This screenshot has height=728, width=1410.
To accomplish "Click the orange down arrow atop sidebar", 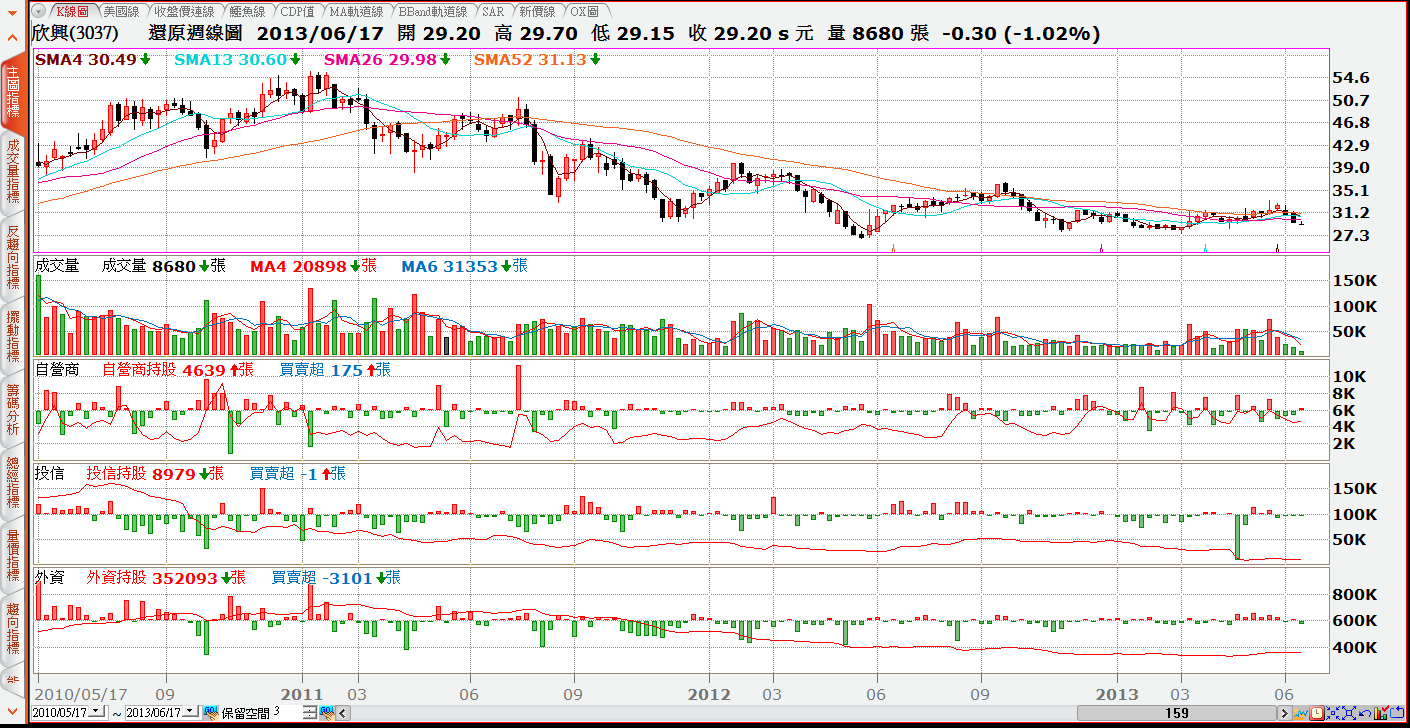I will (x=12, y=13).
